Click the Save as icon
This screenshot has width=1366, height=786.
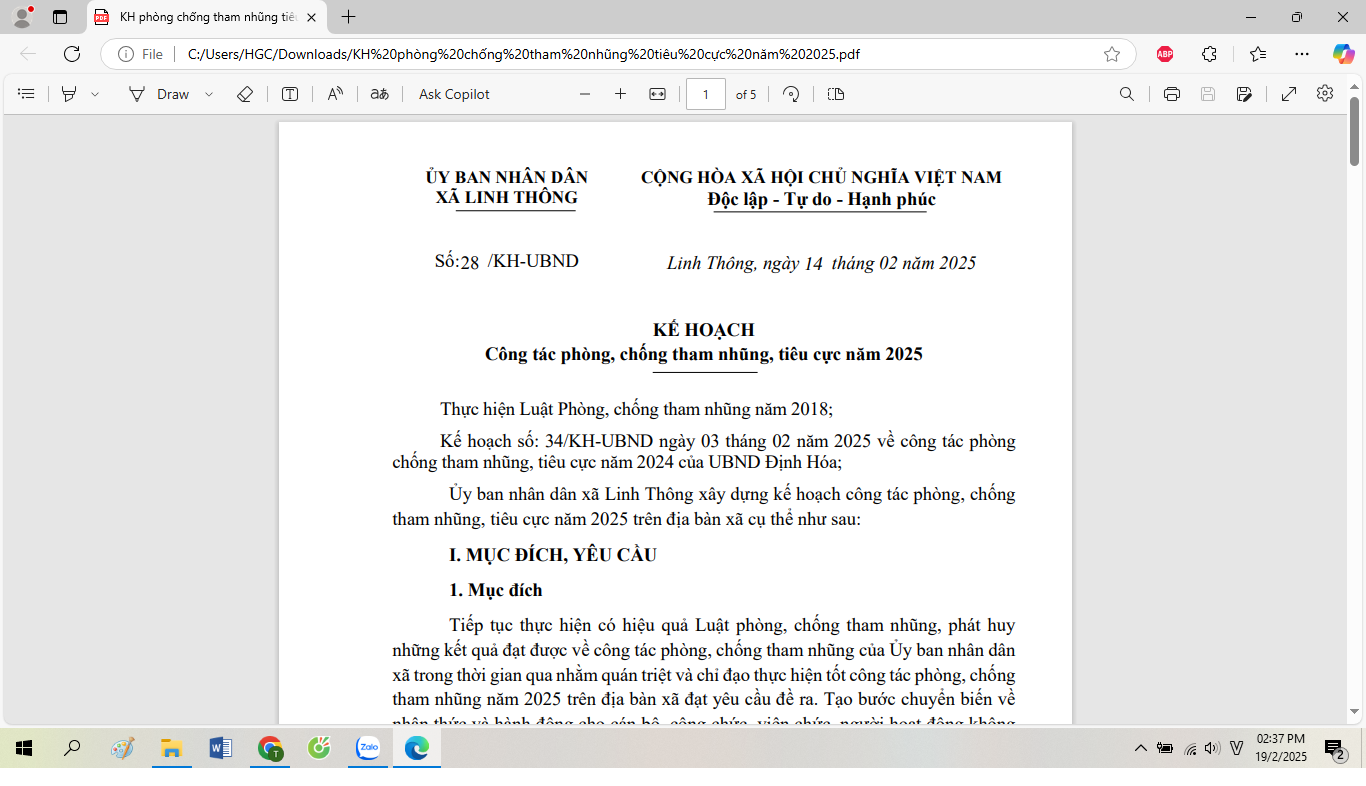tap(1244, 94)
